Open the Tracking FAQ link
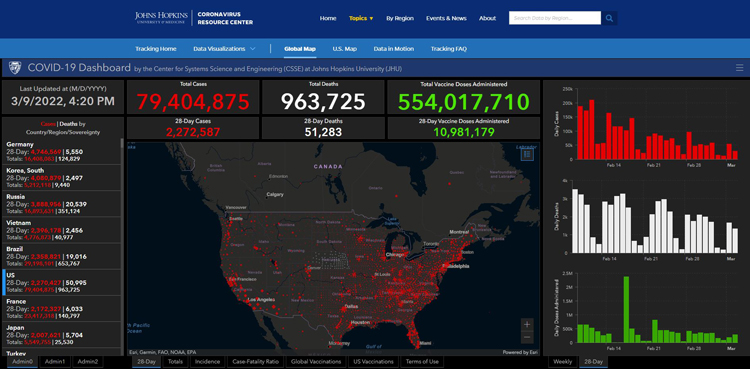Image resolution: width=750 pixels, height=369 pixels. pos(449,49)
